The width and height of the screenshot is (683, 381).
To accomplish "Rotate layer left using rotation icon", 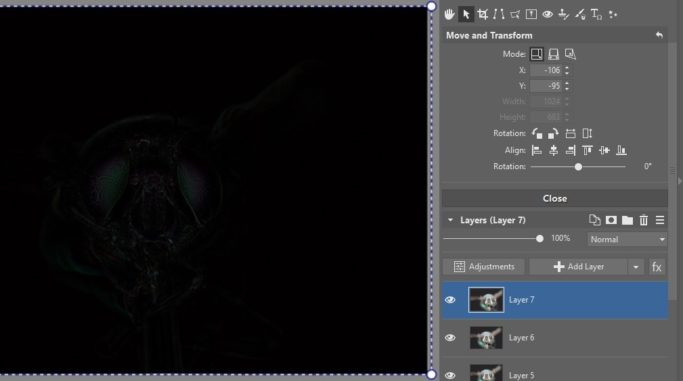I will tap(537, 133).
